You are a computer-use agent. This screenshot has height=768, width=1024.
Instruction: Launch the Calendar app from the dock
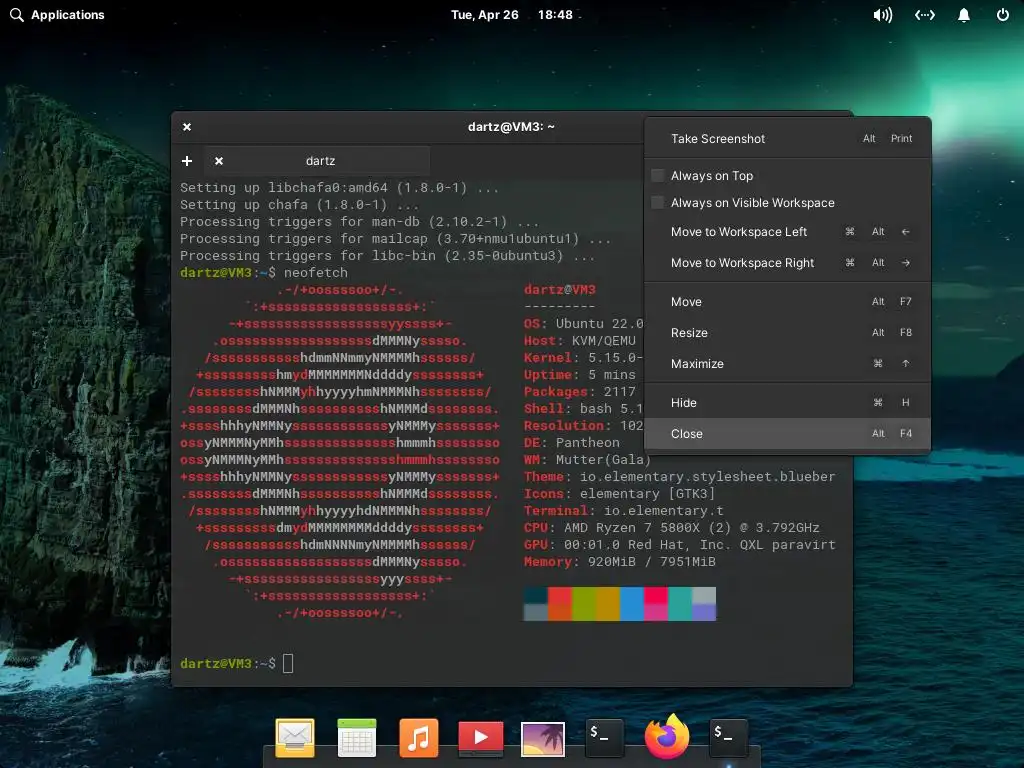click(357, 738)
